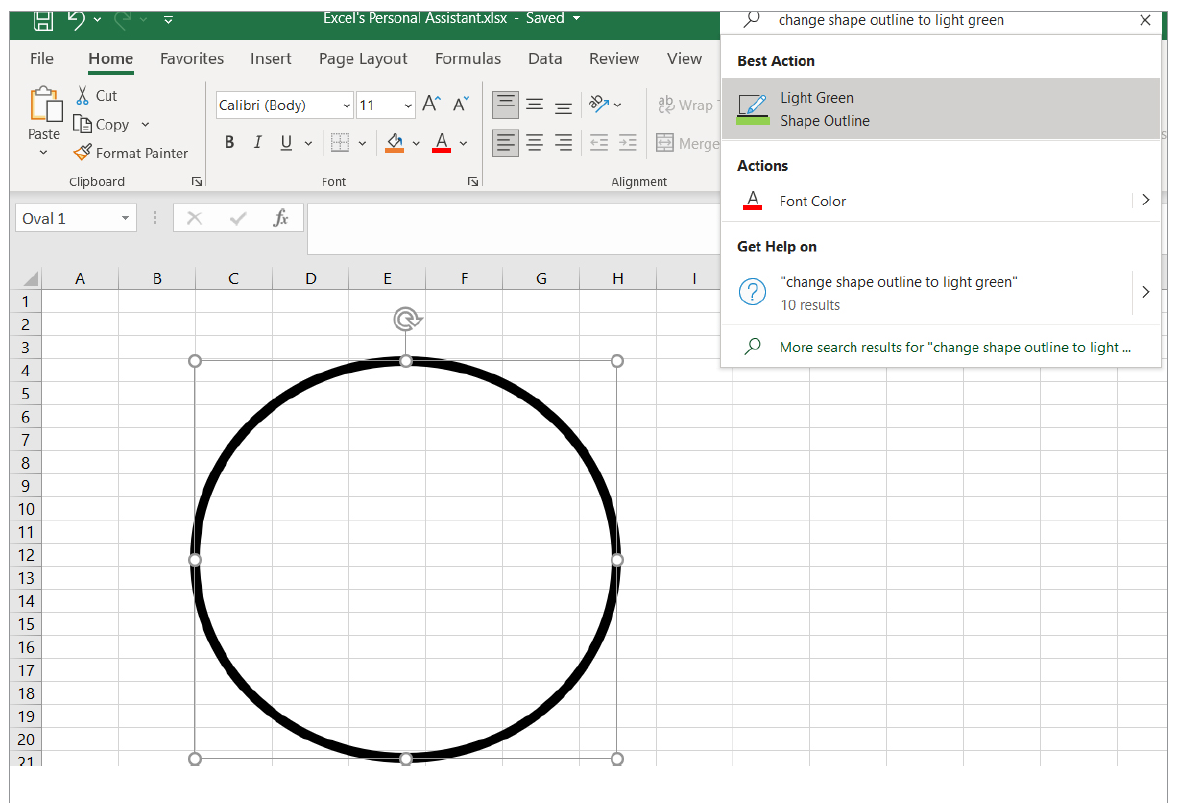Image resolution: width=1179 pixels, height=803 pixels.
Task: Open more search results link
Action: coord(955,347)
